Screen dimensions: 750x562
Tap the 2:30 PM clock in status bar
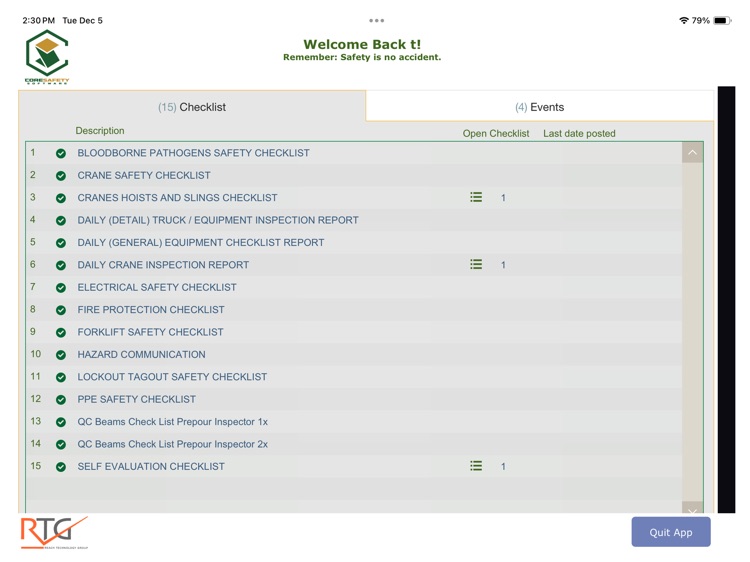coord(39,21)
